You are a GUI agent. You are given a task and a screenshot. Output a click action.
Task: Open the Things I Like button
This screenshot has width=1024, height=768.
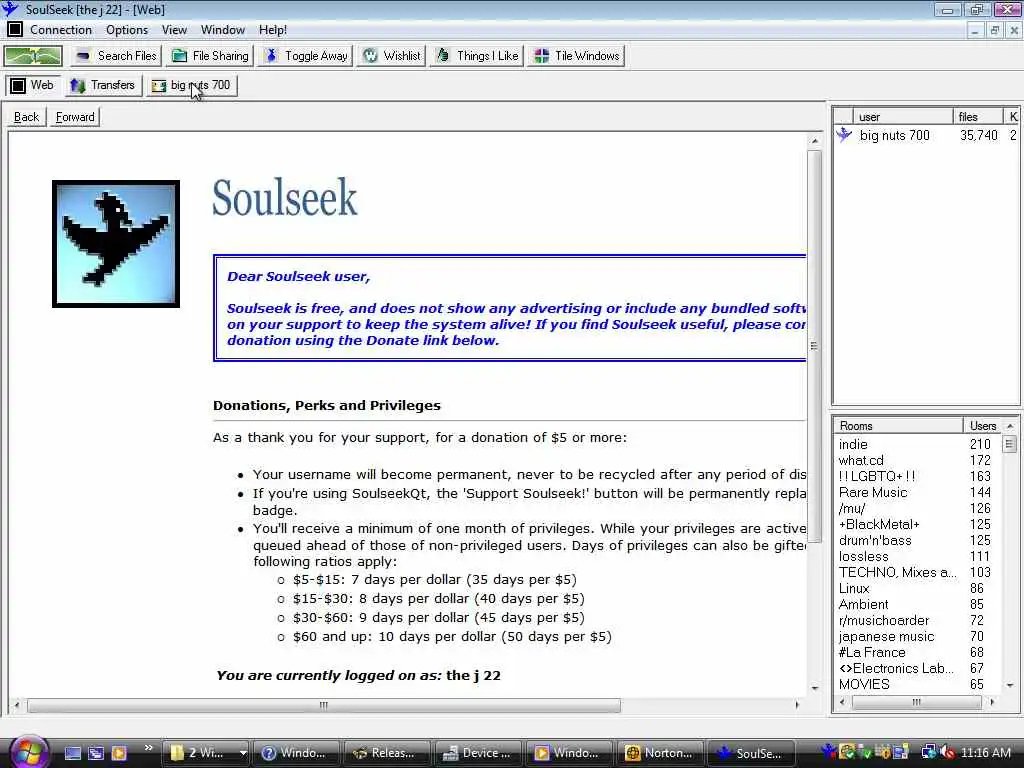pos(477,56)
